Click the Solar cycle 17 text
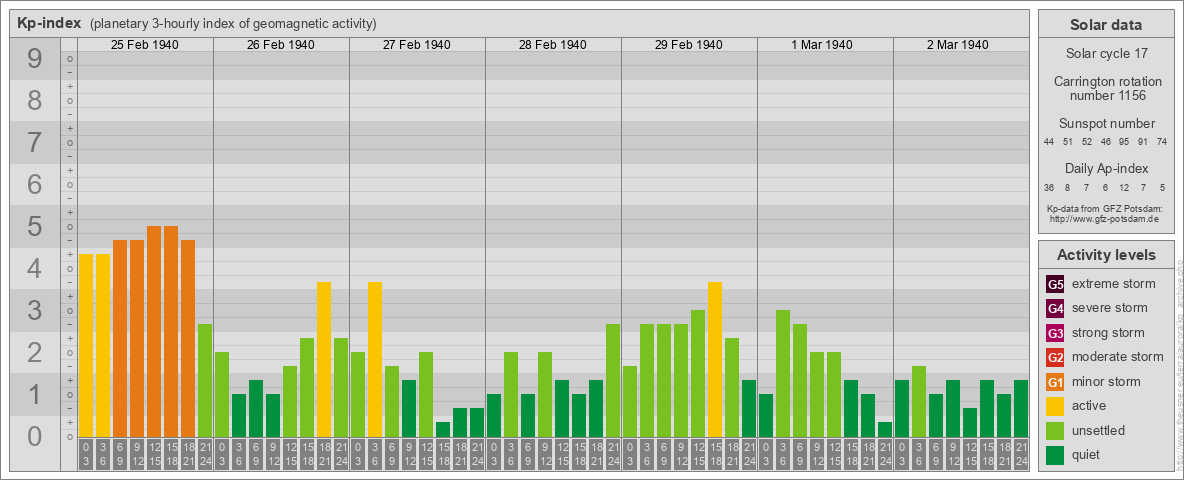Viewport: 1184px width, 480px height. tap(1105, 54)
